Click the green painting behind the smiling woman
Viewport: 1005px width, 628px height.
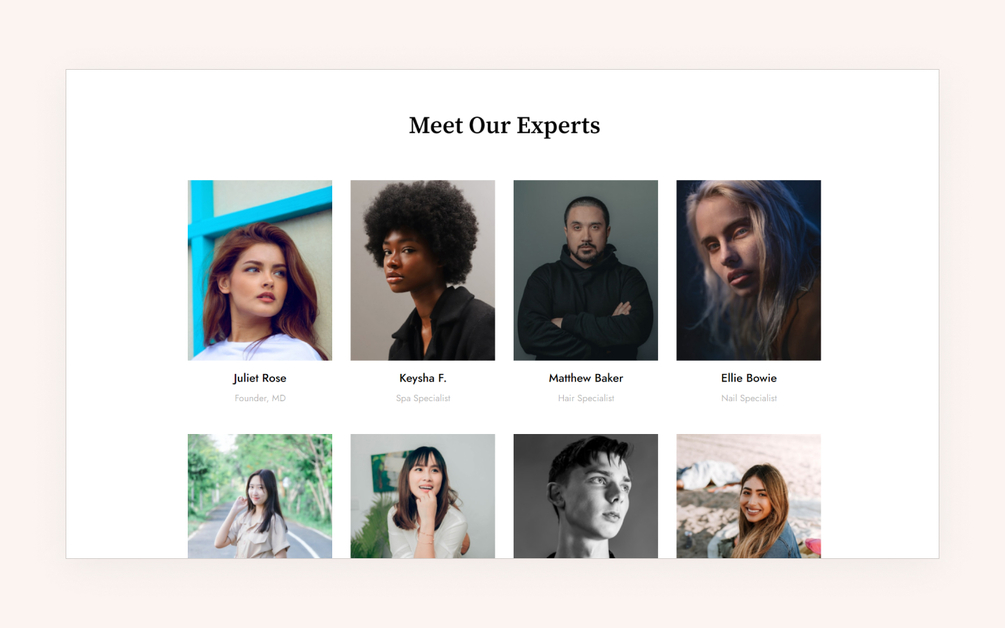point(385,471)
